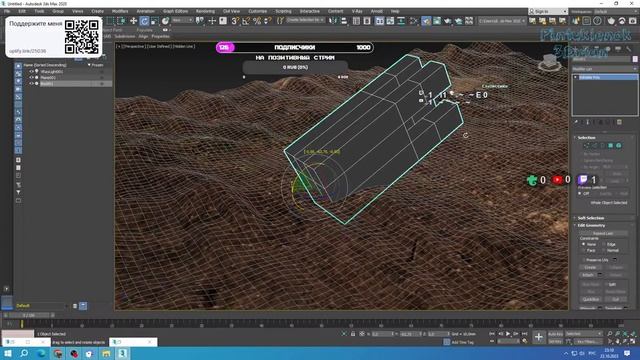The image size is (640, 360).
Task: Click the Mirror tool icon
Action: tap(333, 21)
